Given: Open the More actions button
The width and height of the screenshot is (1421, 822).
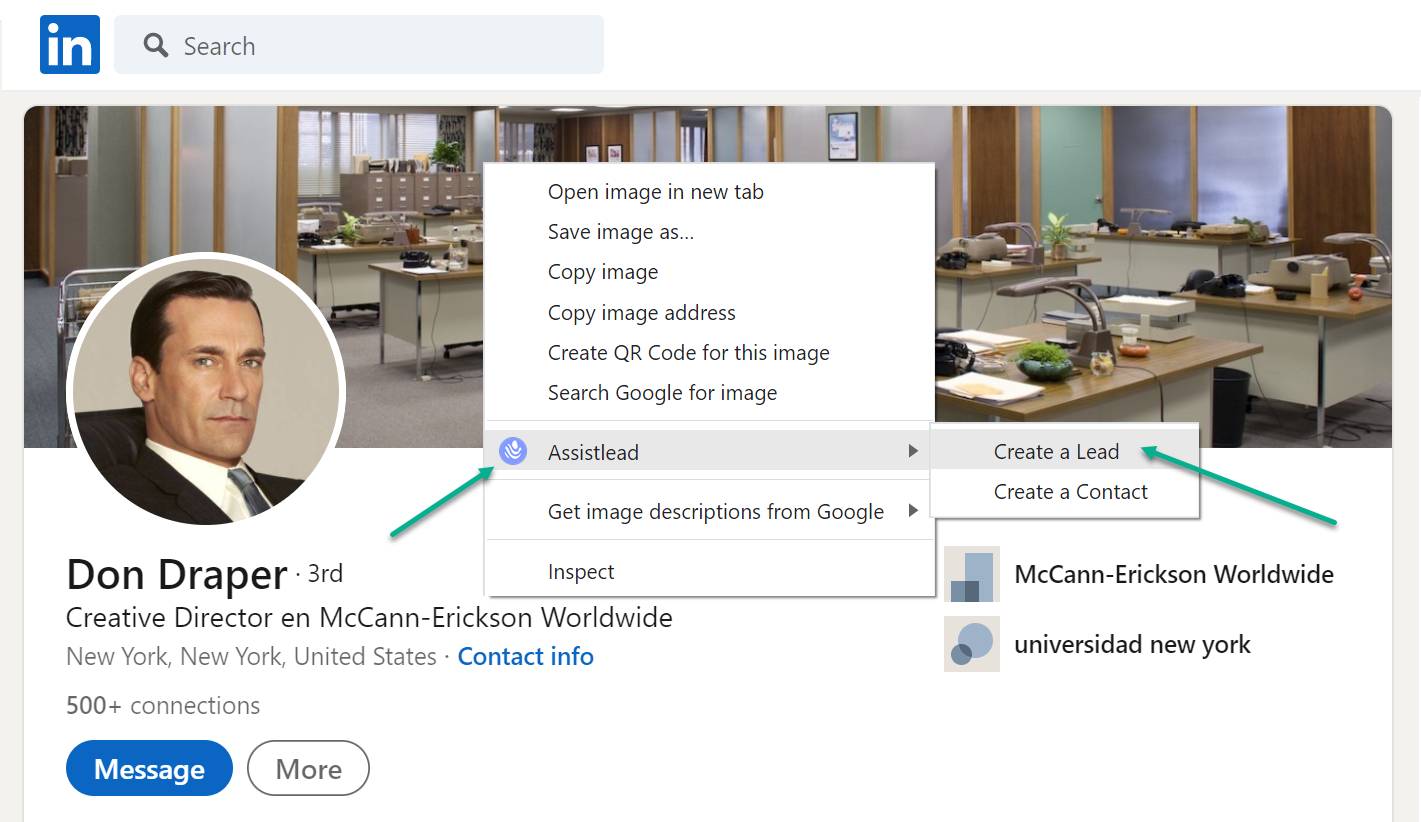Looking at the screenshot, I should 308,769.
